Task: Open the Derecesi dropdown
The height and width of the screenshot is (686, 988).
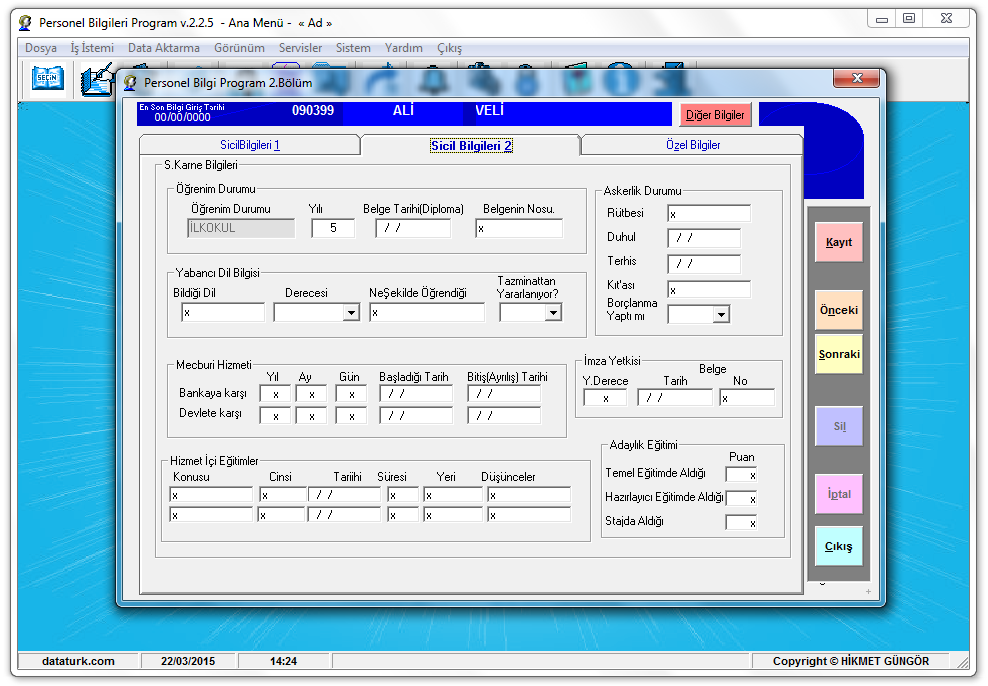Action: (352, 312)
